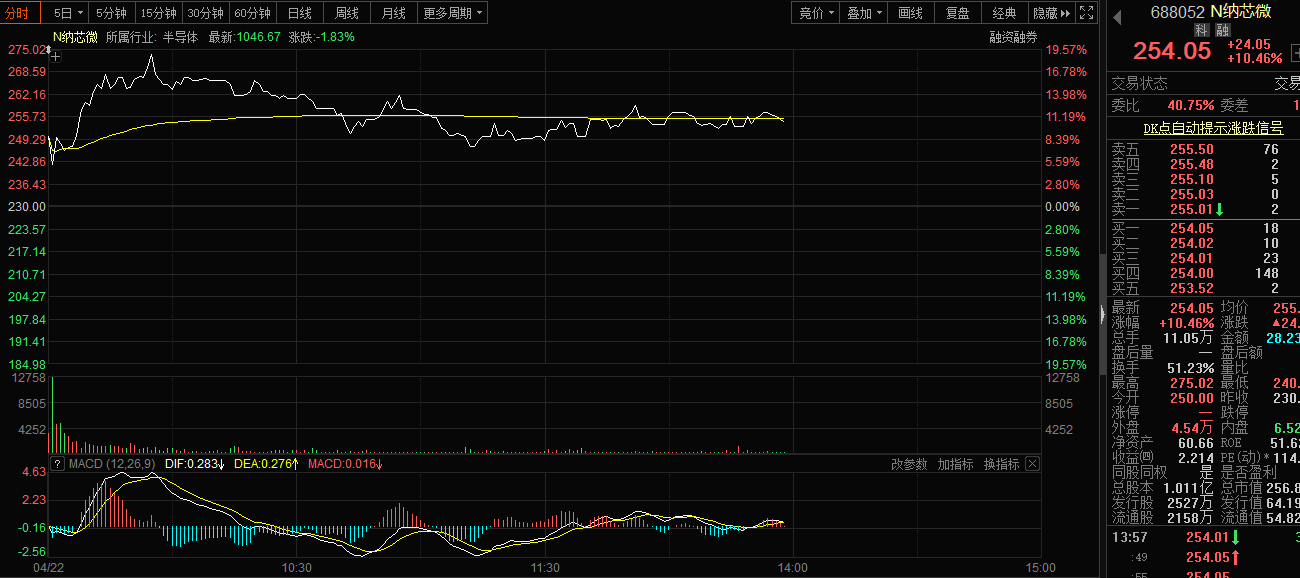Switch to the 月线 monthly chart

coord(393,13)
